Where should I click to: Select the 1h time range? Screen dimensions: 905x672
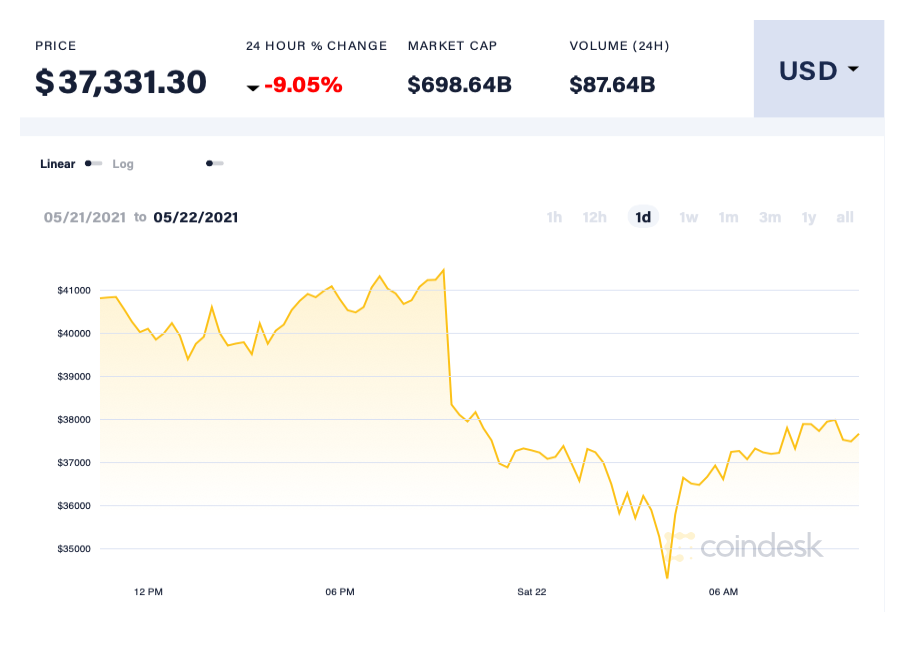(x=554, y=217)
